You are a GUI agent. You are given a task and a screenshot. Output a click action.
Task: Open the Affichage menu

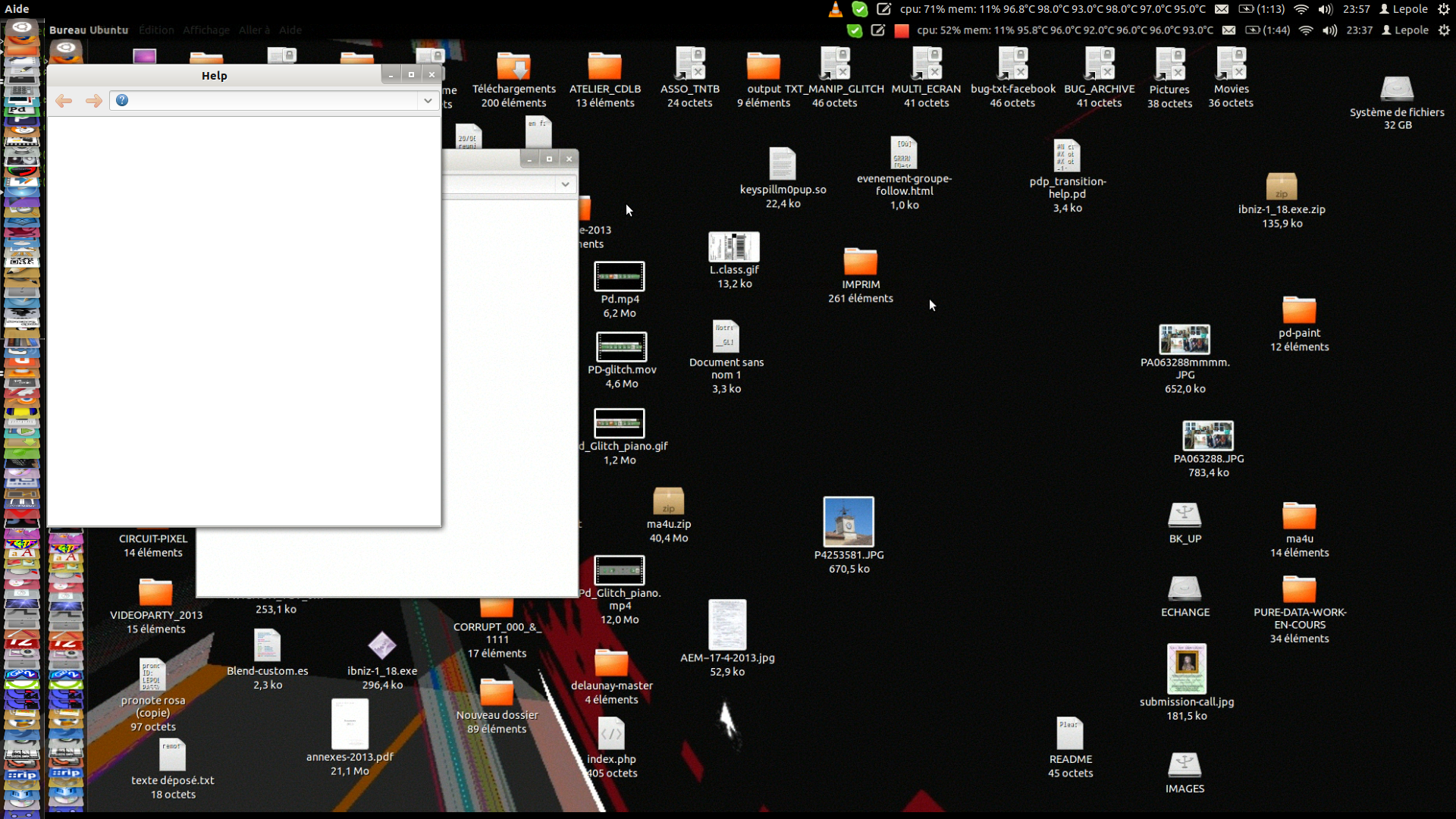[206, 30]
